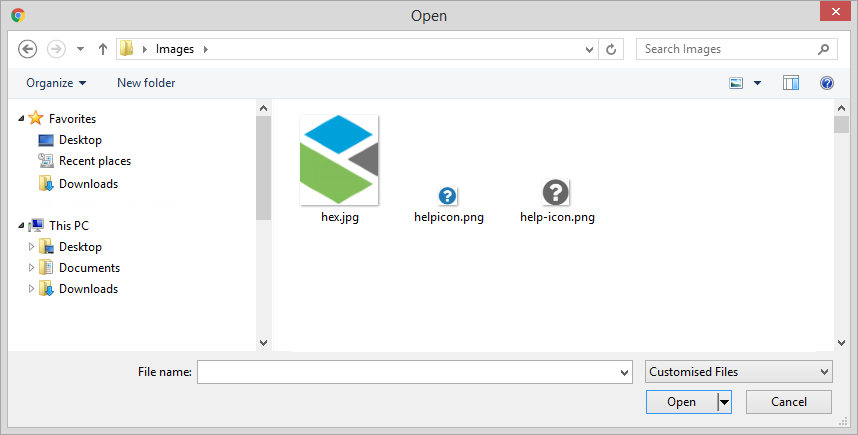Click the search magnifier icon
The height and width of the screenshot is (435, 858).
(x=824, y=49)
